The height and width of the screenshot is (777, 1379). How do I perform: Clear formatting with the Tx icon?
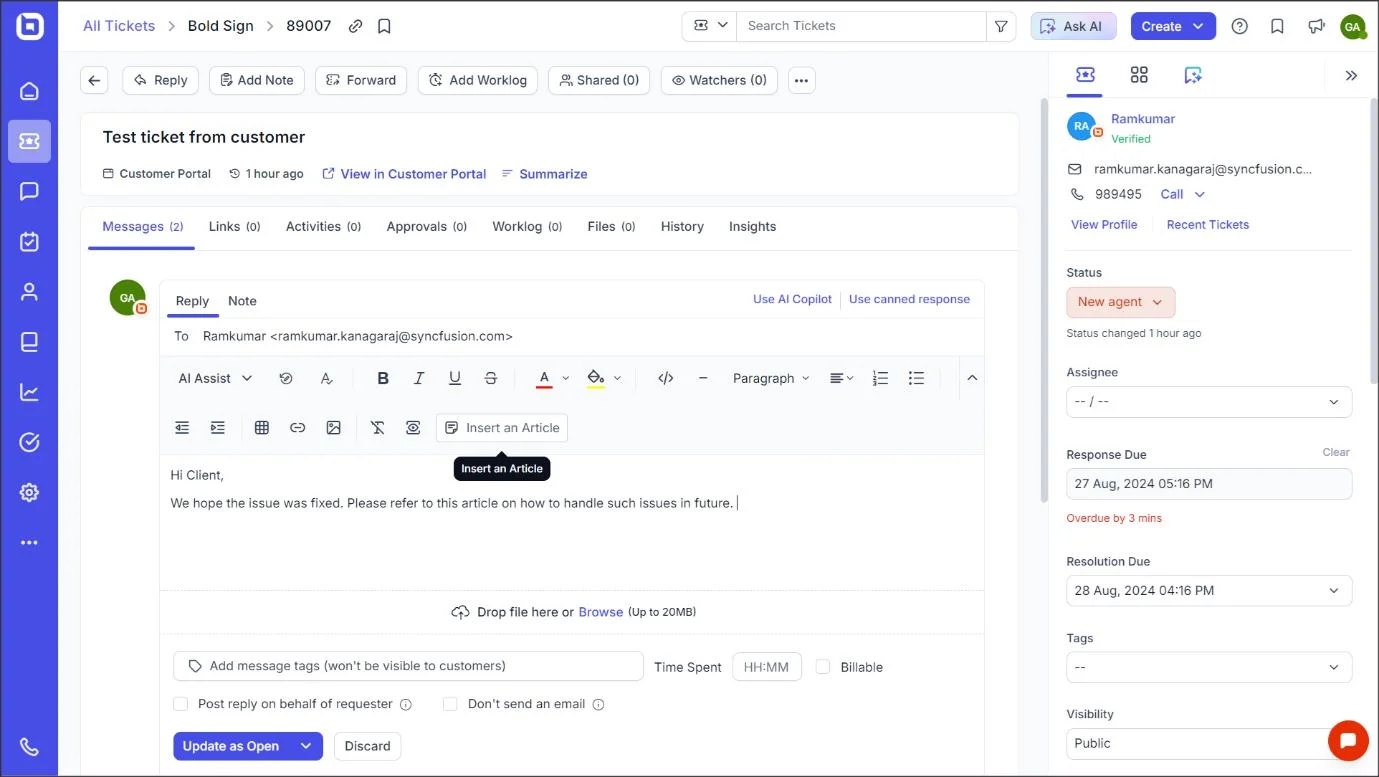pos(377,427)
